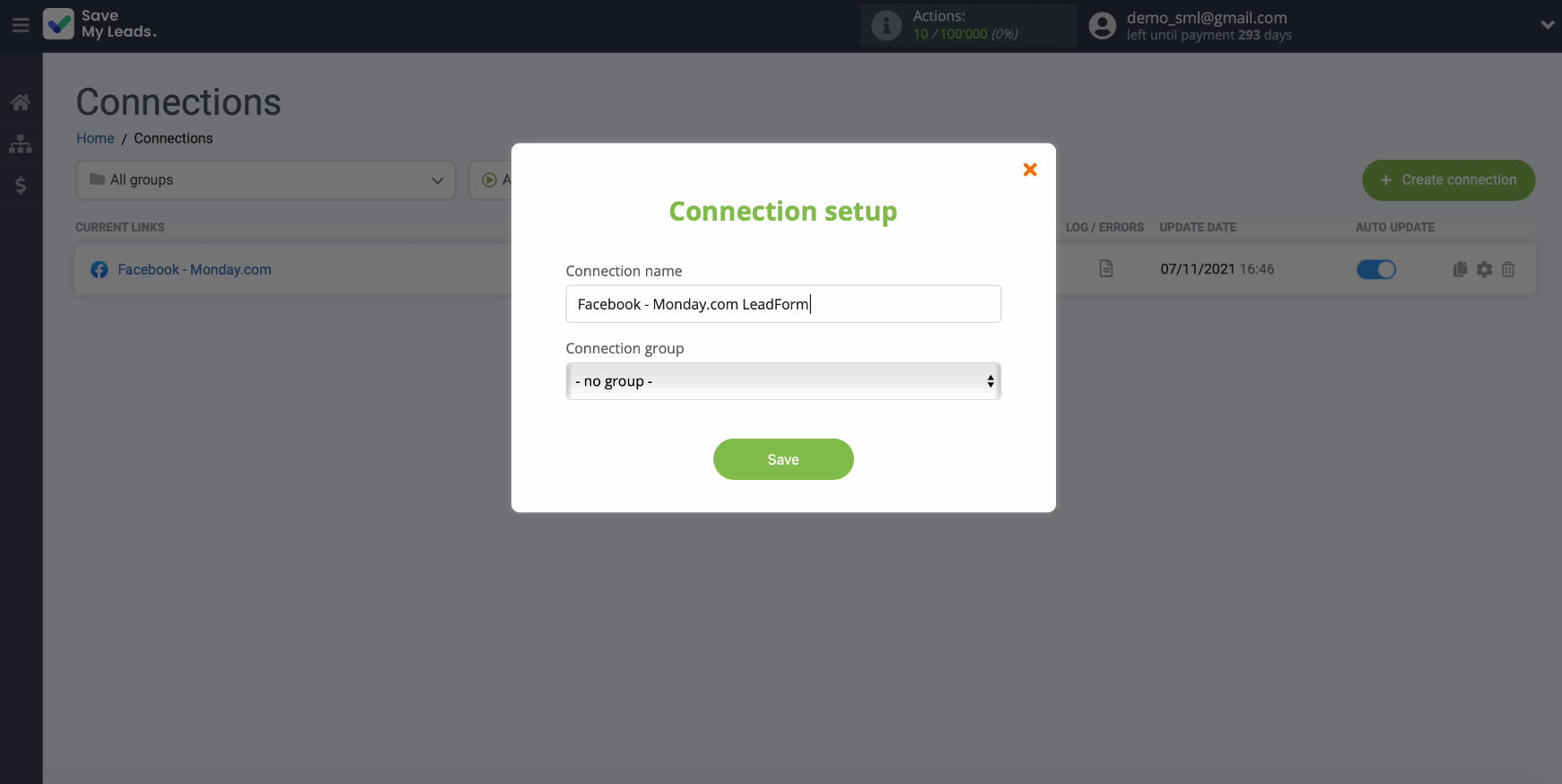The image size is (1562, 784).
Task: Open the All groups dropdown
Action: [x=266, y=180]
